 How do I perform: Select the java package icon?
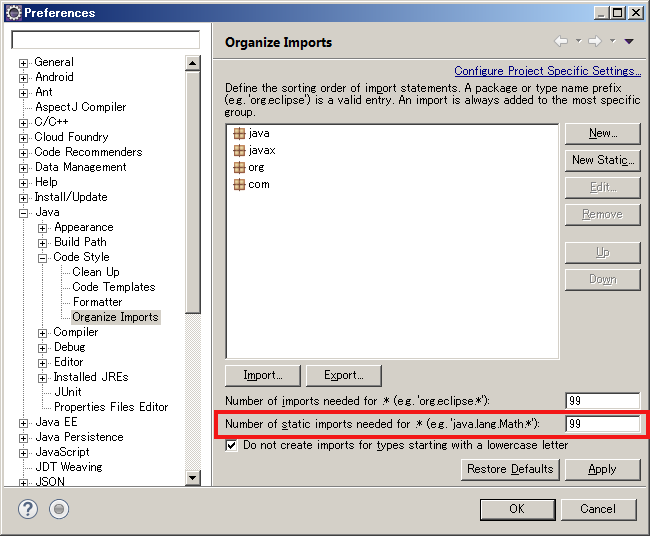(x=239, y=133)
